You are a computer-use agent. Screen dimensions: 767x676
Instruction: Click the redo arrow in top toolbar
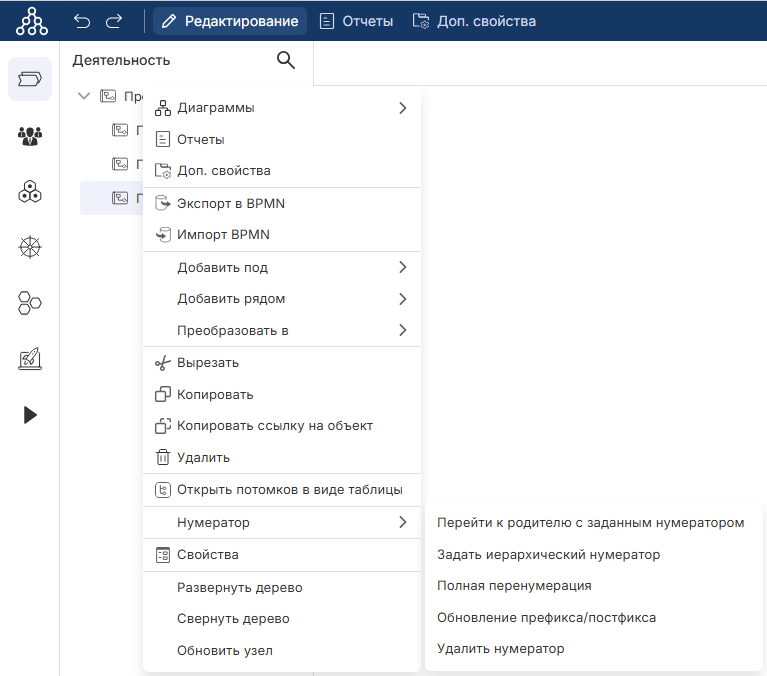pos(114,21)
